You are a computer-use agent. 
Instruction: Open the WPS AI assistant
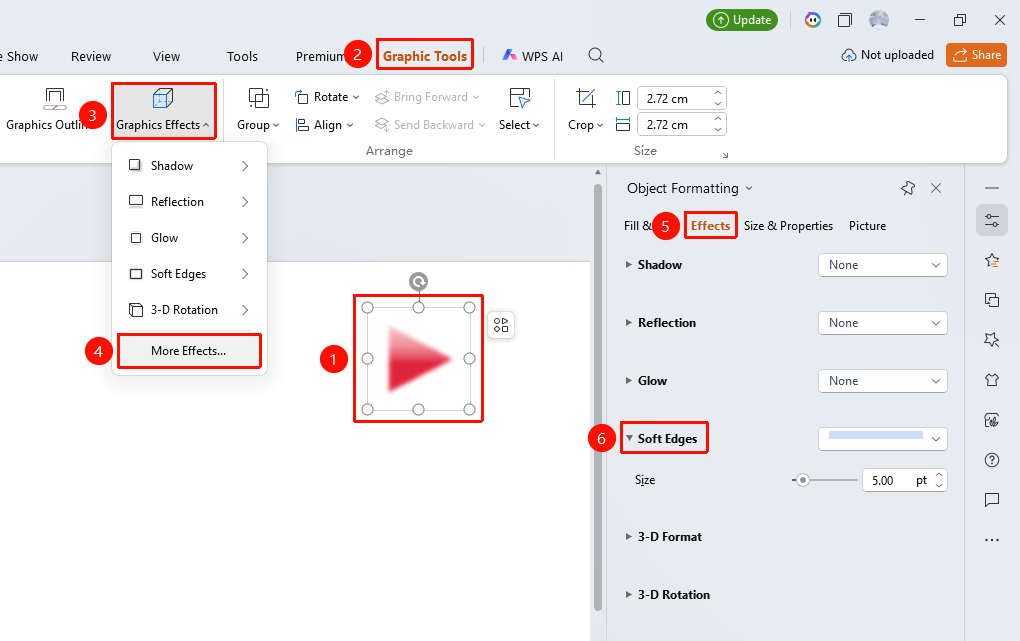[x=533, y=56]
